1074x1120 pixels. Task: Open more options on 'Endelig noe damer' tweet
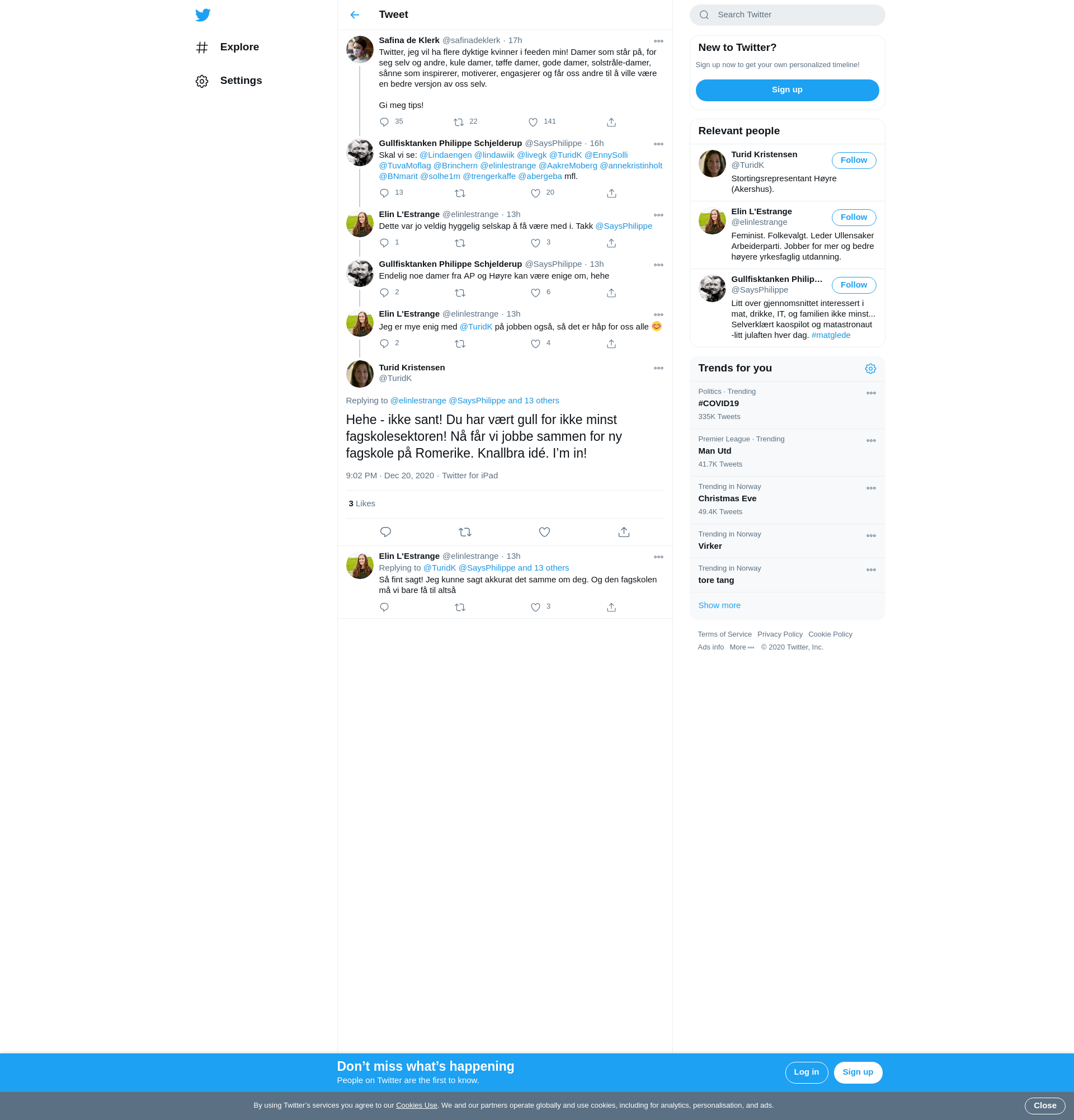tap(659, 265)
